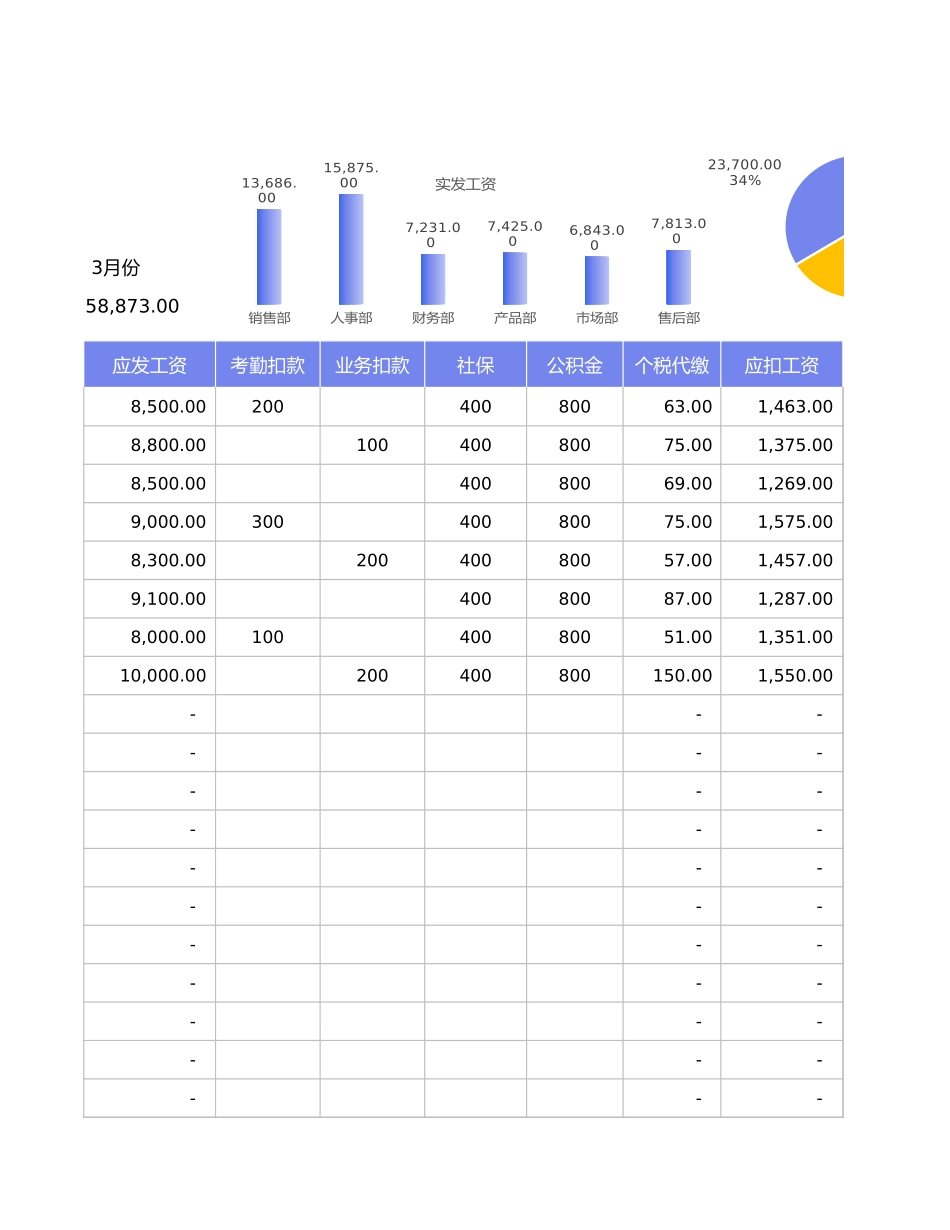Select the 应扣工资 column header

[x=781, y=365]
